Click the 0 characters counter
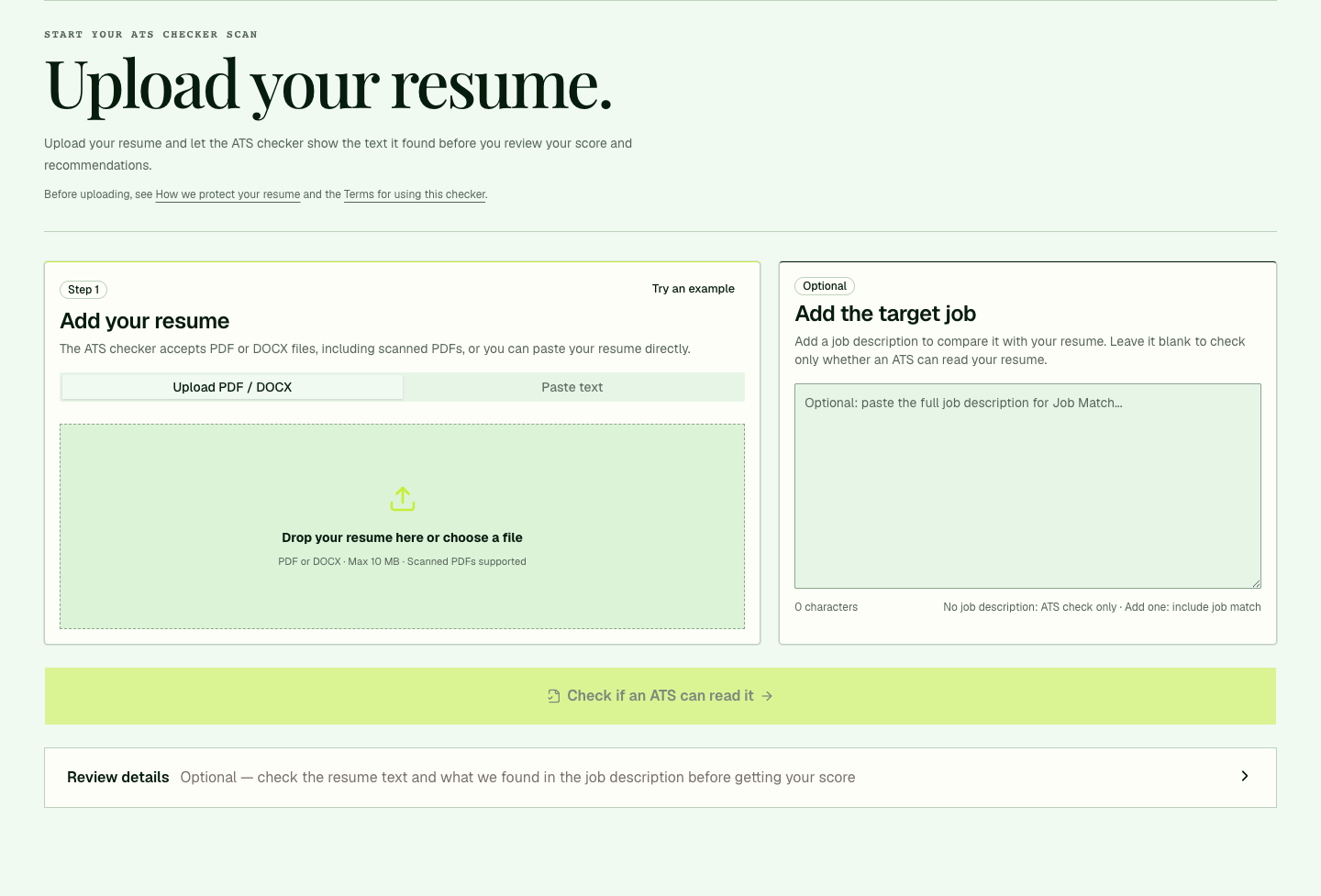The height and width of the screenshot is (896, 1321). point(827,607)
